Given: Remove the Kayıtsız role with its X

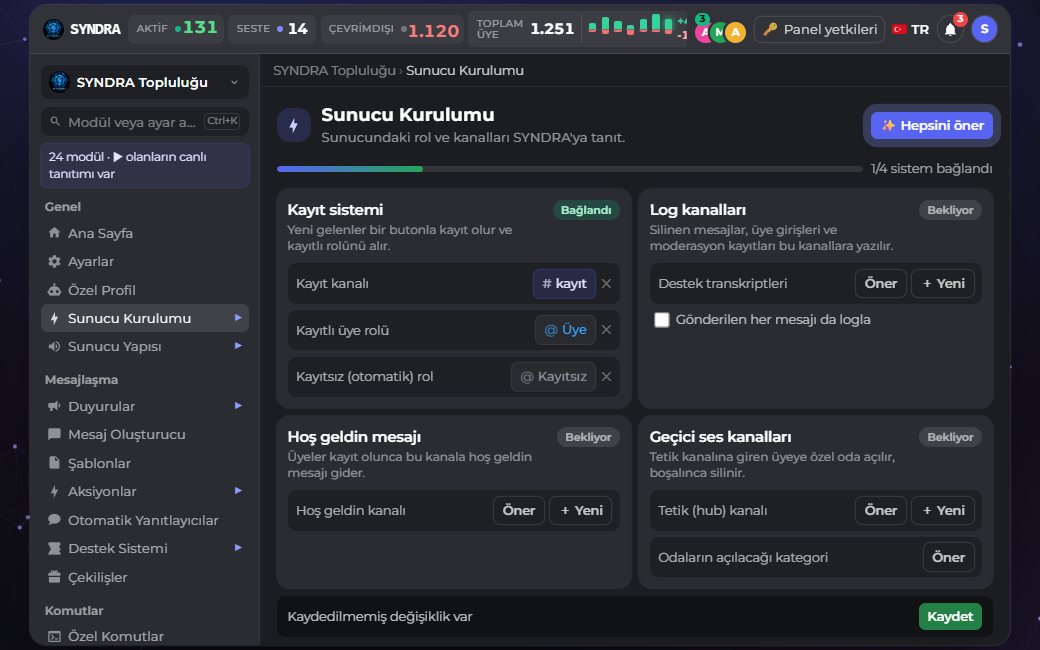Looking at the screenshot, I should 606,376.
